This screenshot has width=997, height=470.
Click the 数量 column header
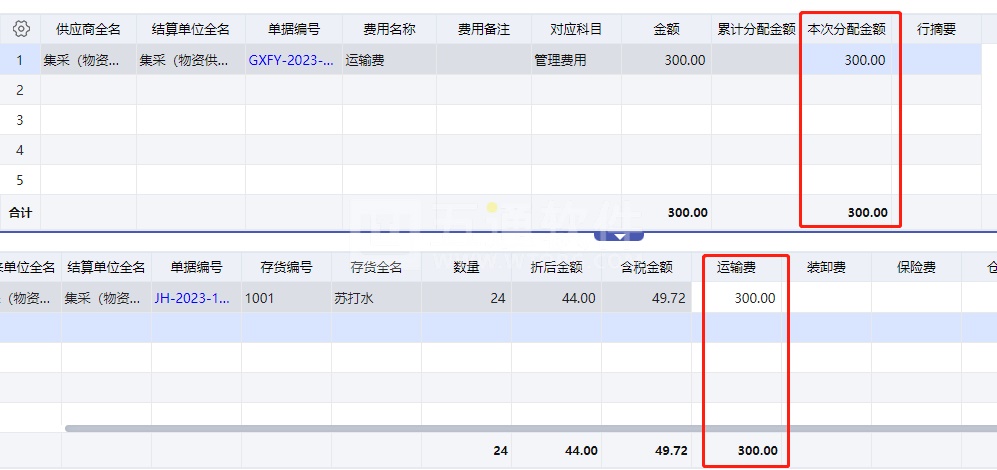pyautogui.click(x=466, y=267)
